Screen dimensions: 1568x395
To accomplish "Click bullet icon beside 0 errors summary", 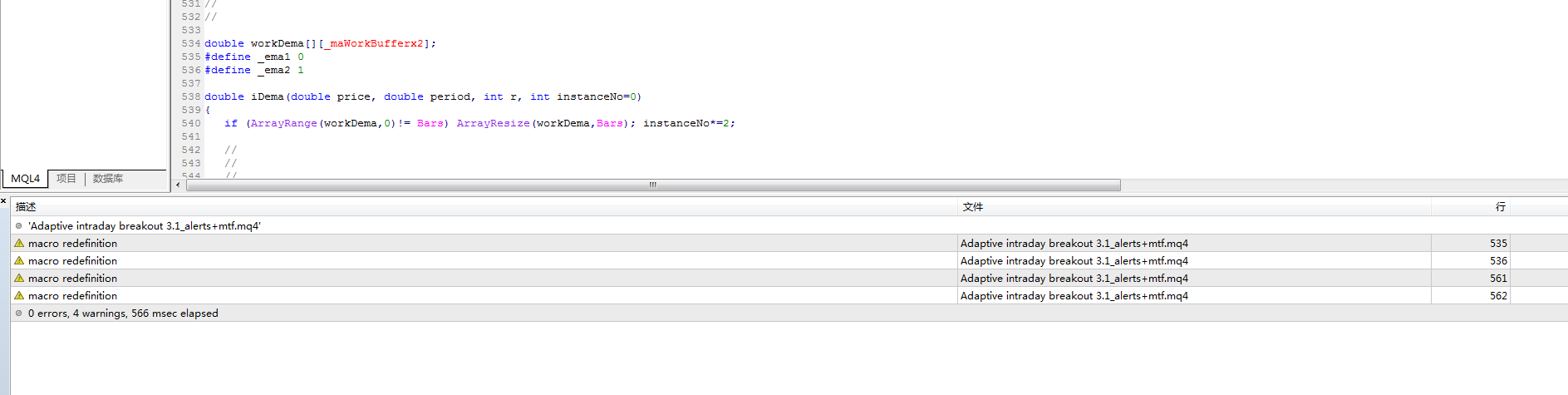I will 19,314.
